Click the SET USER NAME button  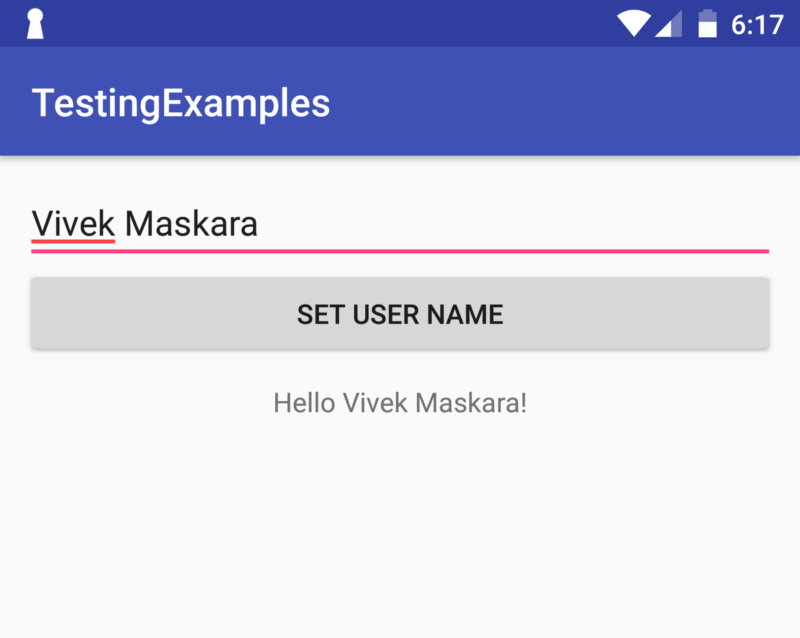pos(400,313)
